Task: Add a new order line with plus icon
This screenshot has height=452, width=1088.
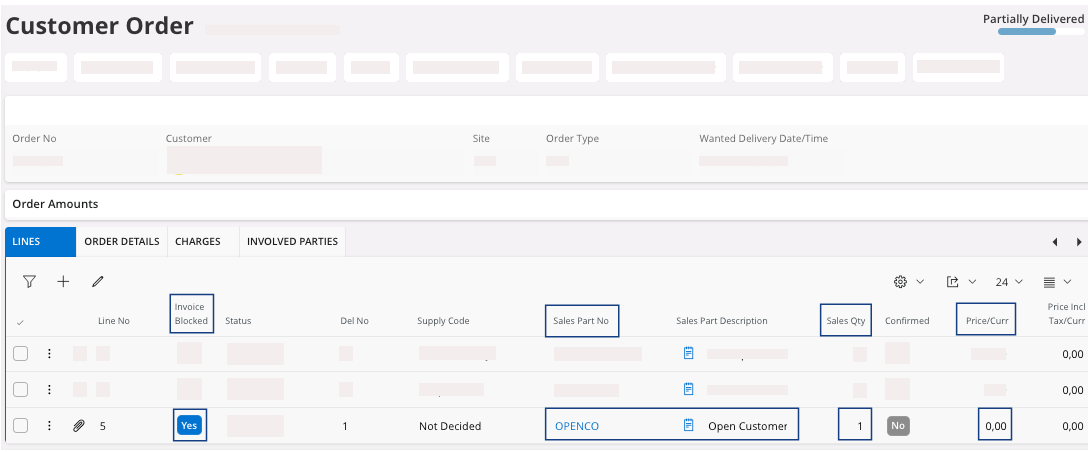Action: [x=63, y=282]
